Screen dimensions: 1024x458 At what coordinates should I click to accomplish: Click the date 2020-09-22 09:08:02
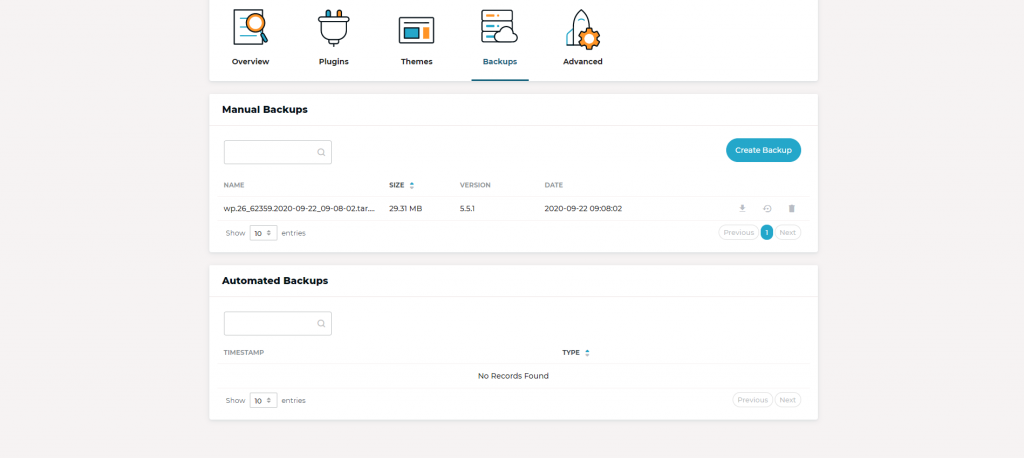coord(583,209)
